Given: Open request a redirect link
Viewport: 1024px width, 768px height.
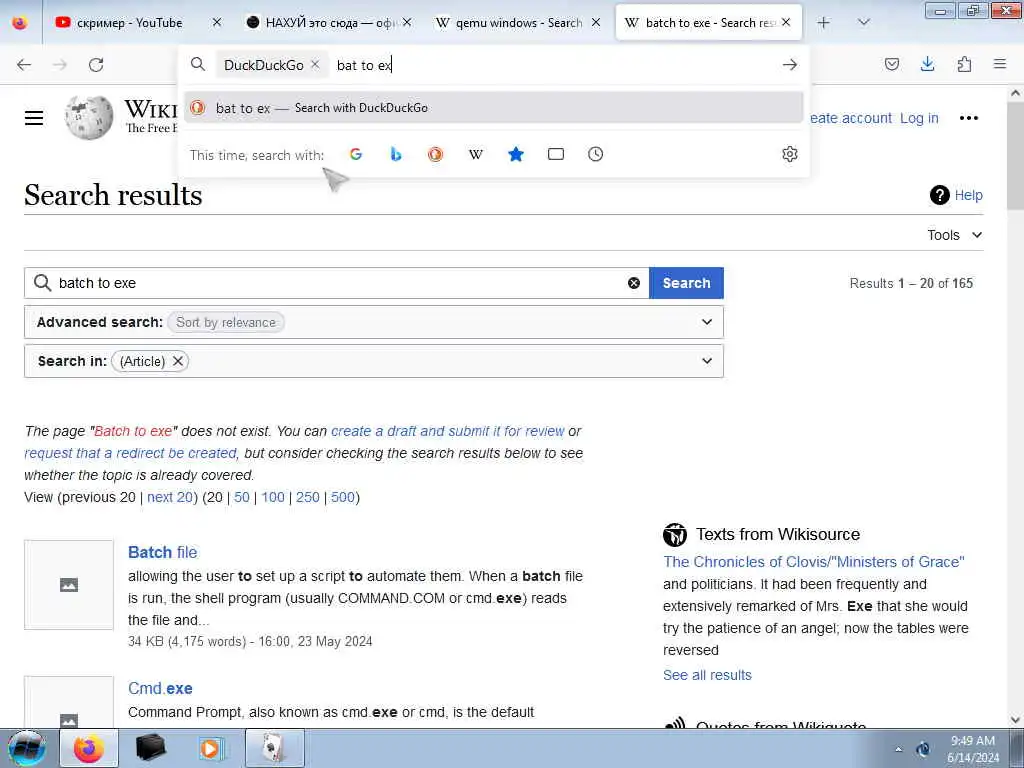Looking at the screenshot, I should pos(131,453).
